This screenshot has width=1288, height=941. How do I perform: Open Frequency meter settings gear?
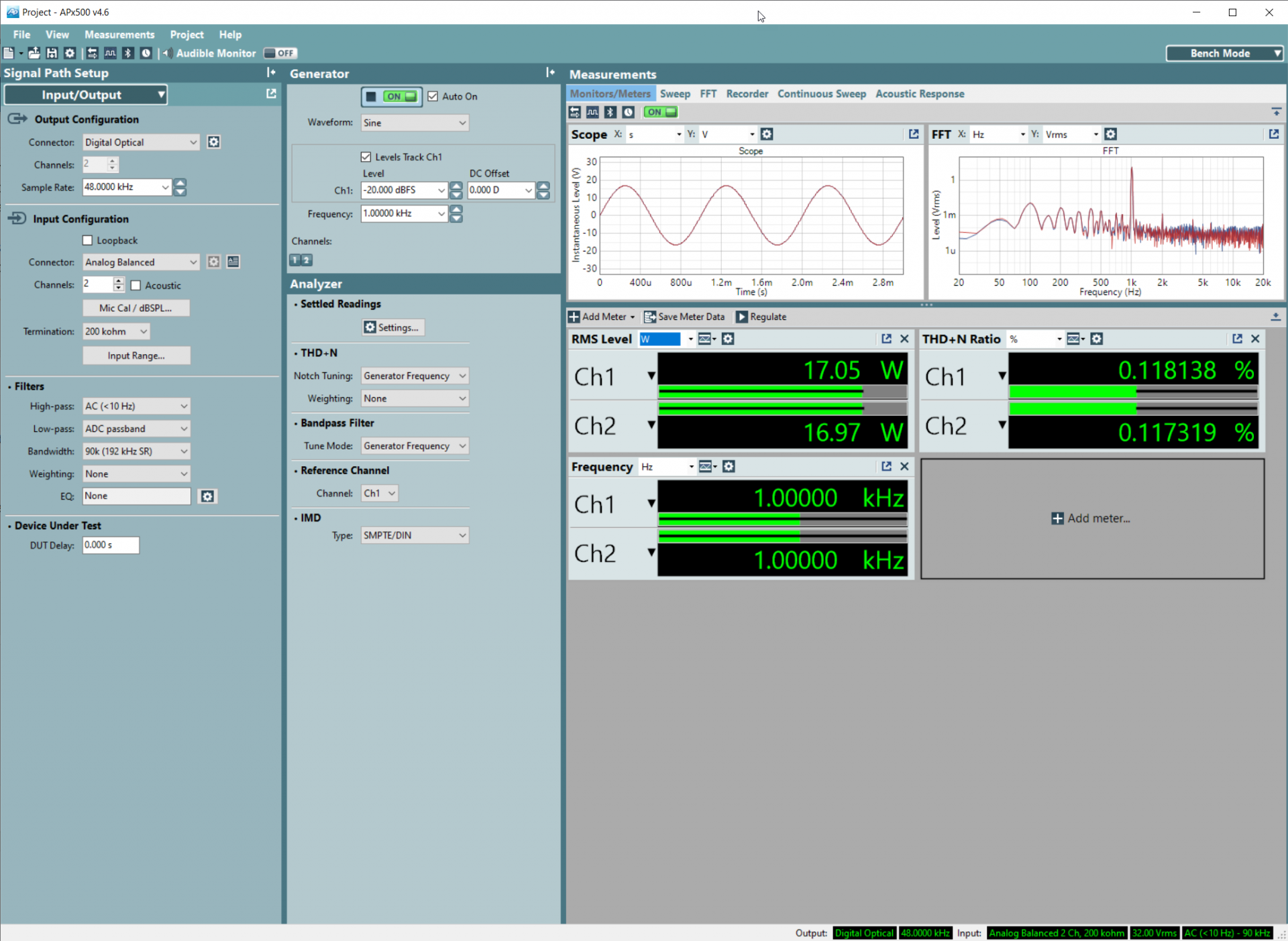pyautogui.click(x=729, y=466)
